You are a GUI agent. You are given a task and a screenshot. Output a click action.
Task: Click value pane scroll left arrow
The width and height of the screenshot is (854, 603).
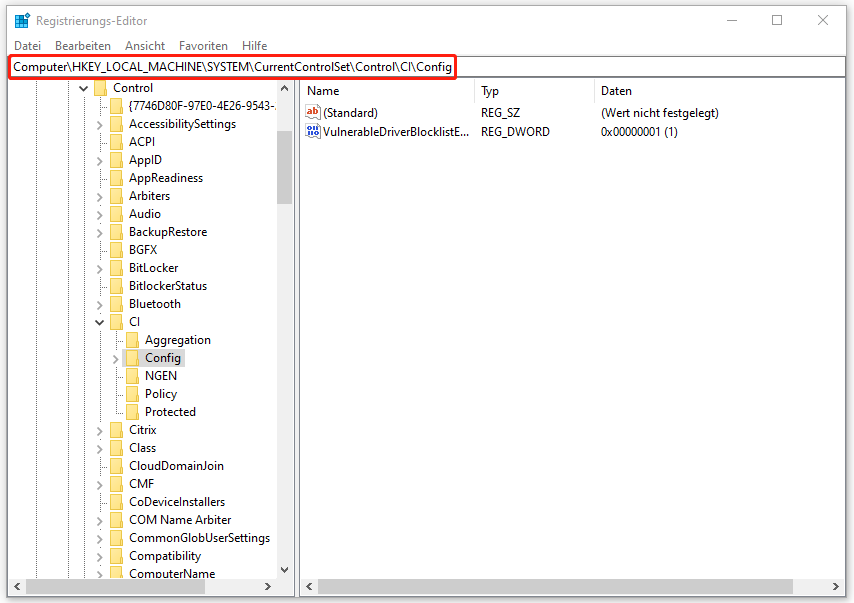pyautogui.click(x=309, y=586)
